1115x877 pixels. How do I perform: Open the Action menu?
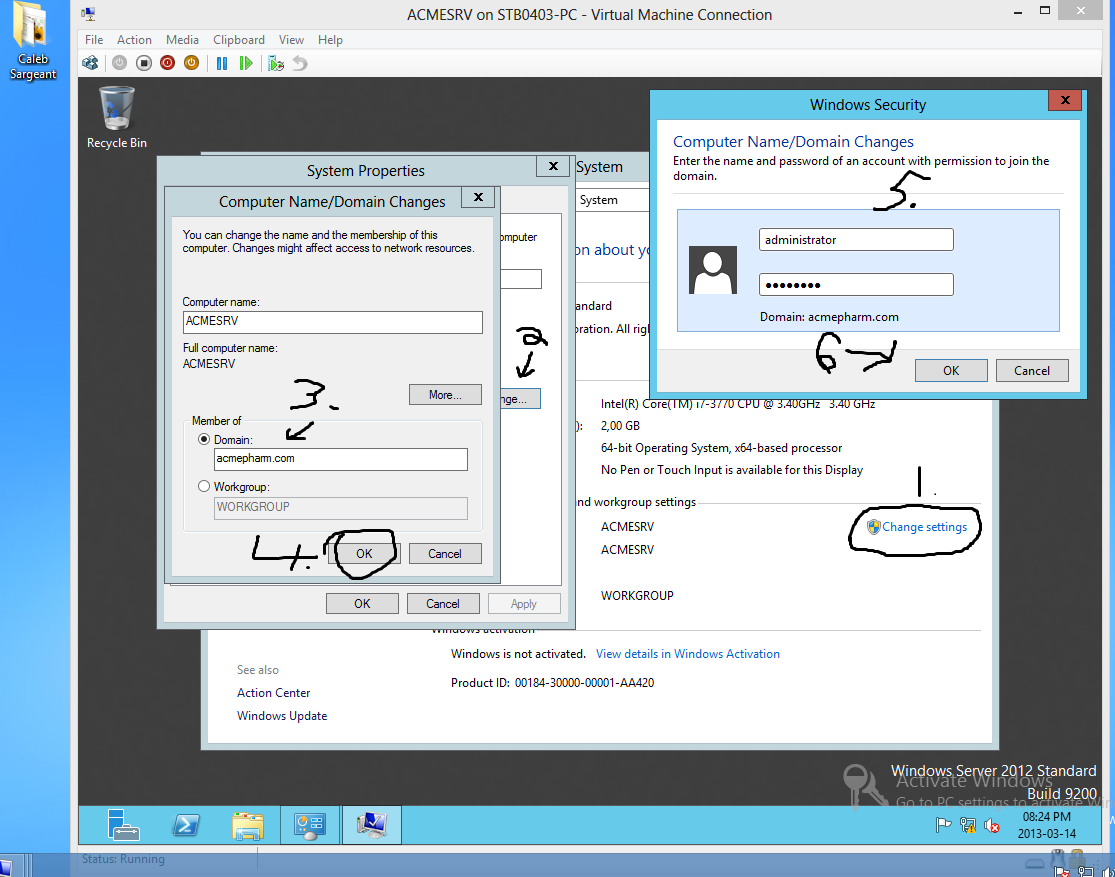(134, 40)
